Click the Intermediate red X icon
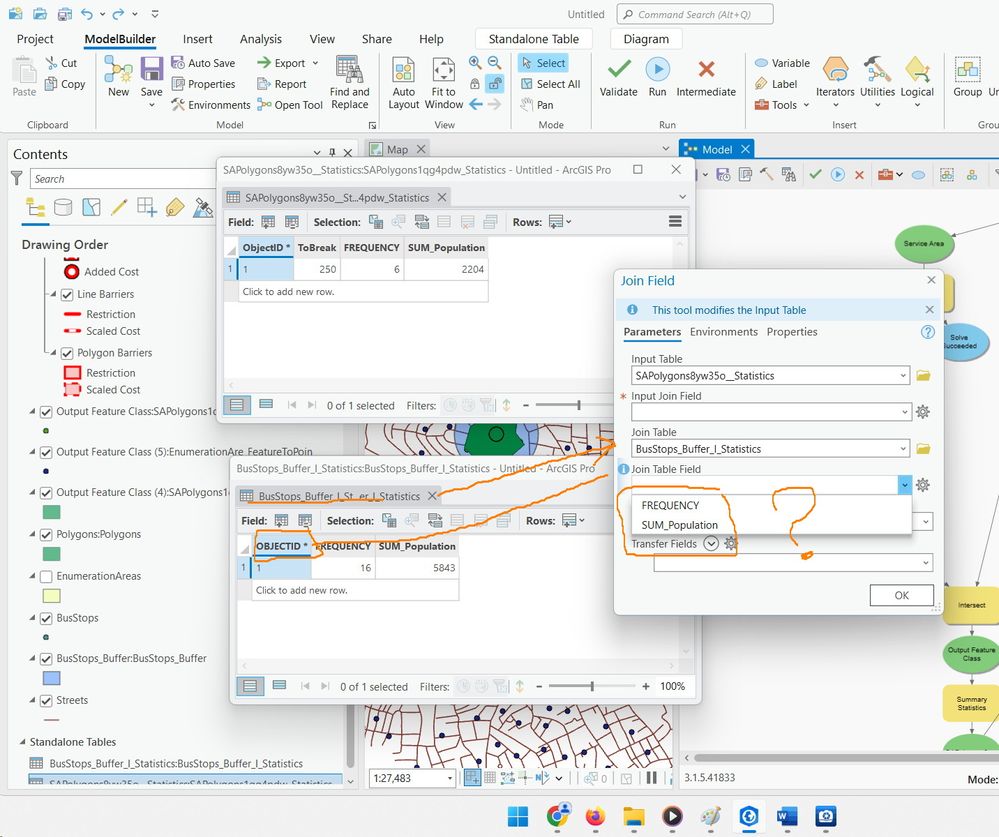Viewport: 999px width, 837px height. [x=706, y=69]
